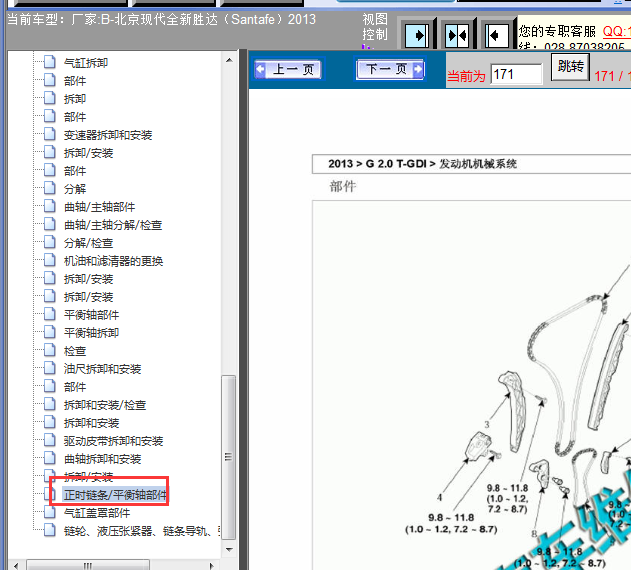Open 气缸盖罩部件 entry
This screenshot has width=631, height=570.
pos(97,513)
